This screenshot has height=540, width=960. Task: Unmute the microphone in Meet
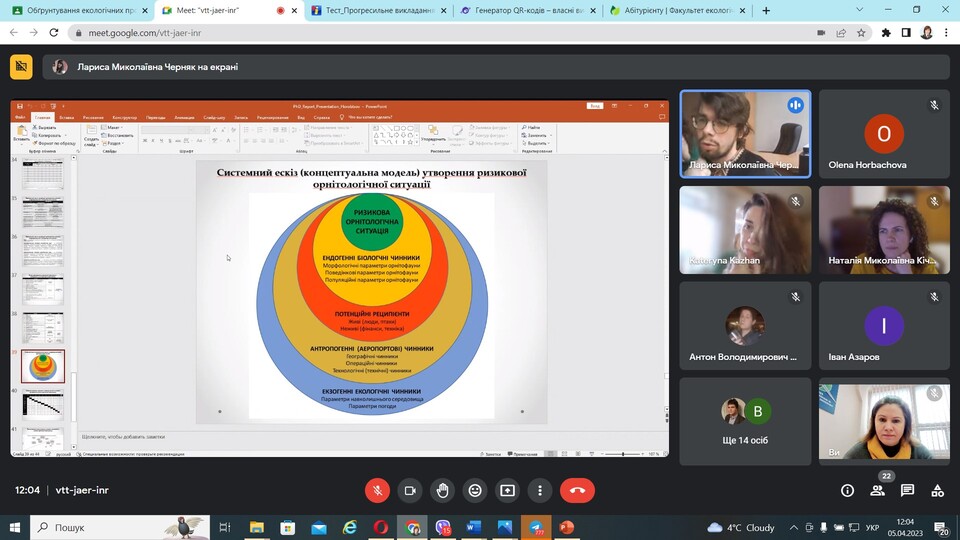coord(378,490)
